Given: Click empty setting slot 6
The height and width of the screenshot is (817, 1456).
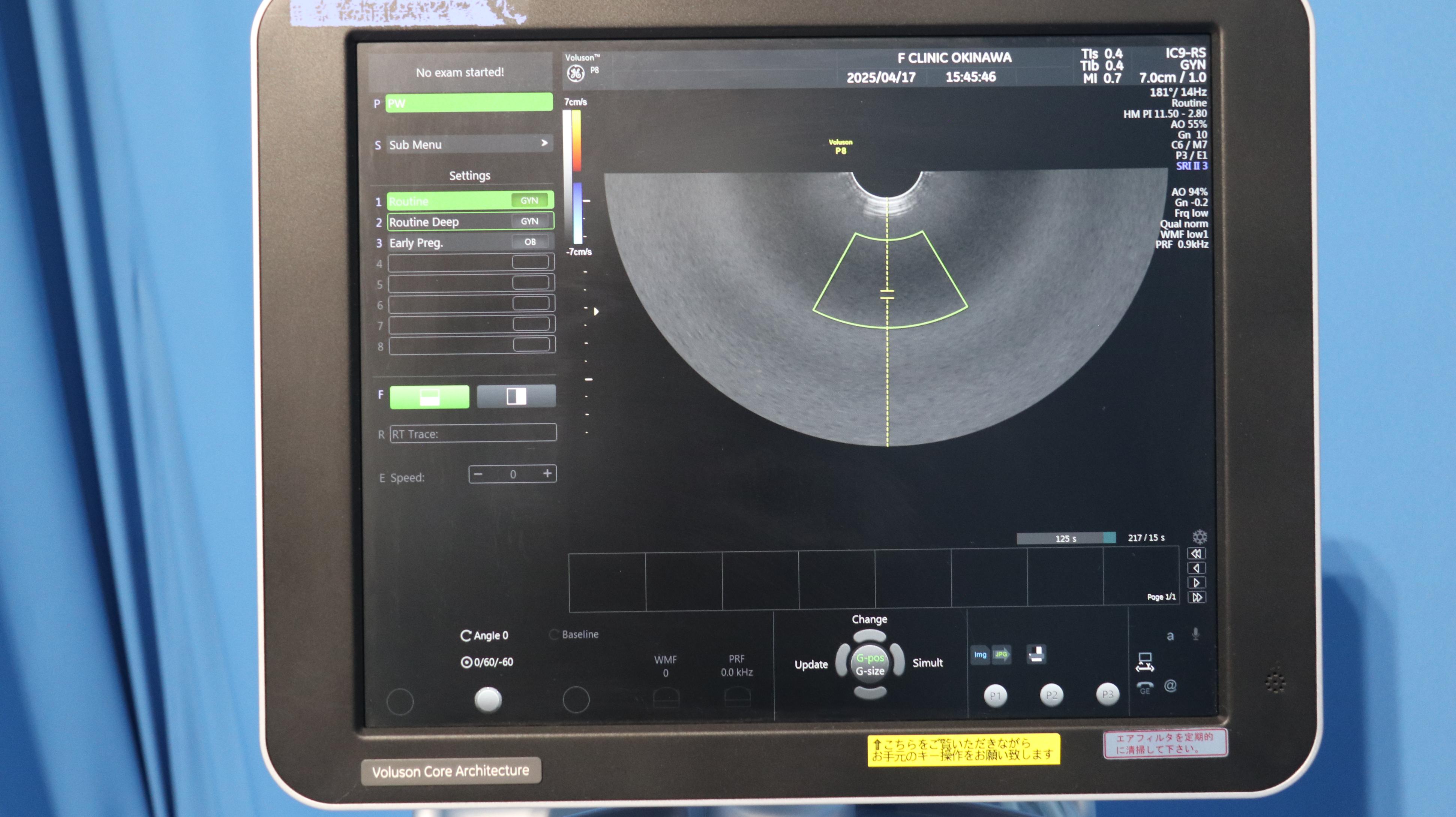Looking at the screenshot, I should [x=472, y=304].
